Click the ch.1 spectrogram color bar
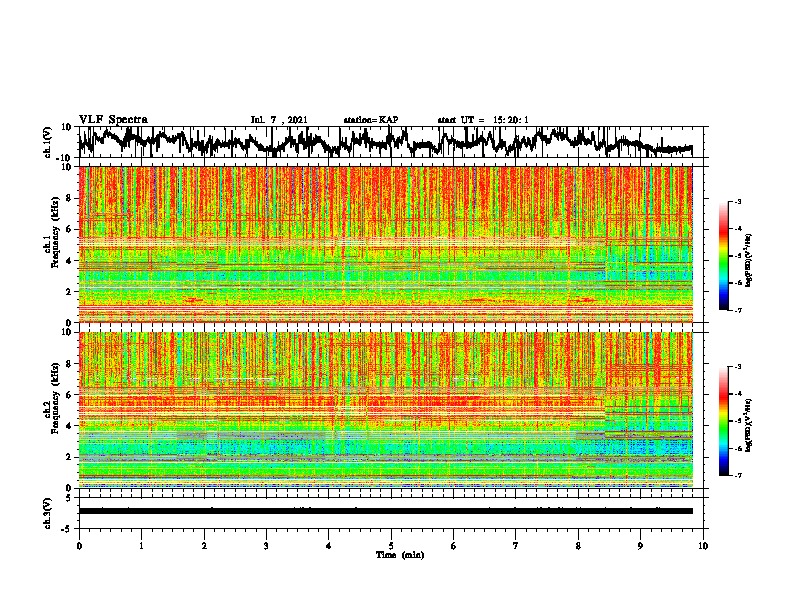The height and width of the screenshot is (612, 792). coord(723,256)
